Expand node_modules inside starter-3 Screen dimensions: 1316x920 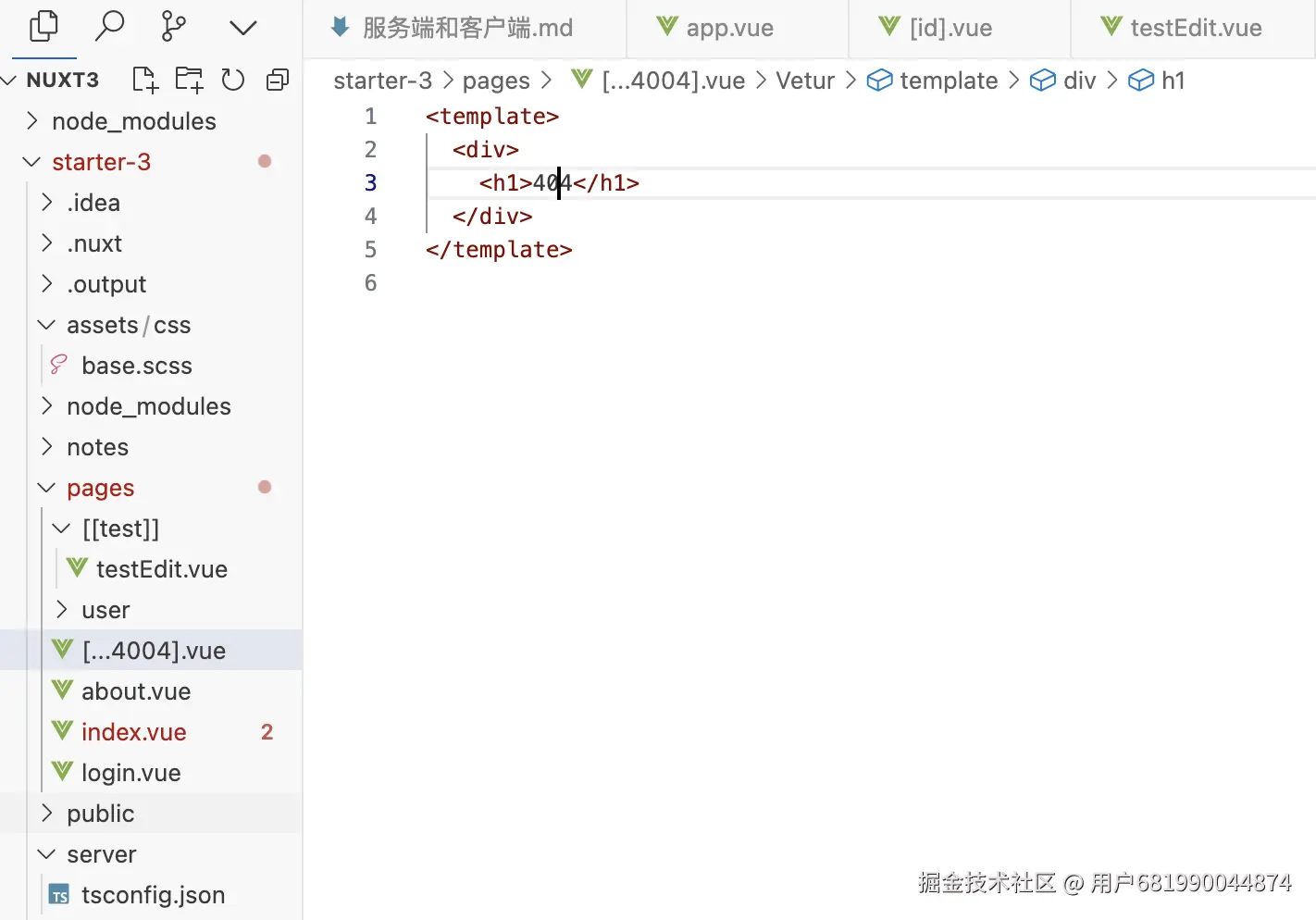click(151, 406)
